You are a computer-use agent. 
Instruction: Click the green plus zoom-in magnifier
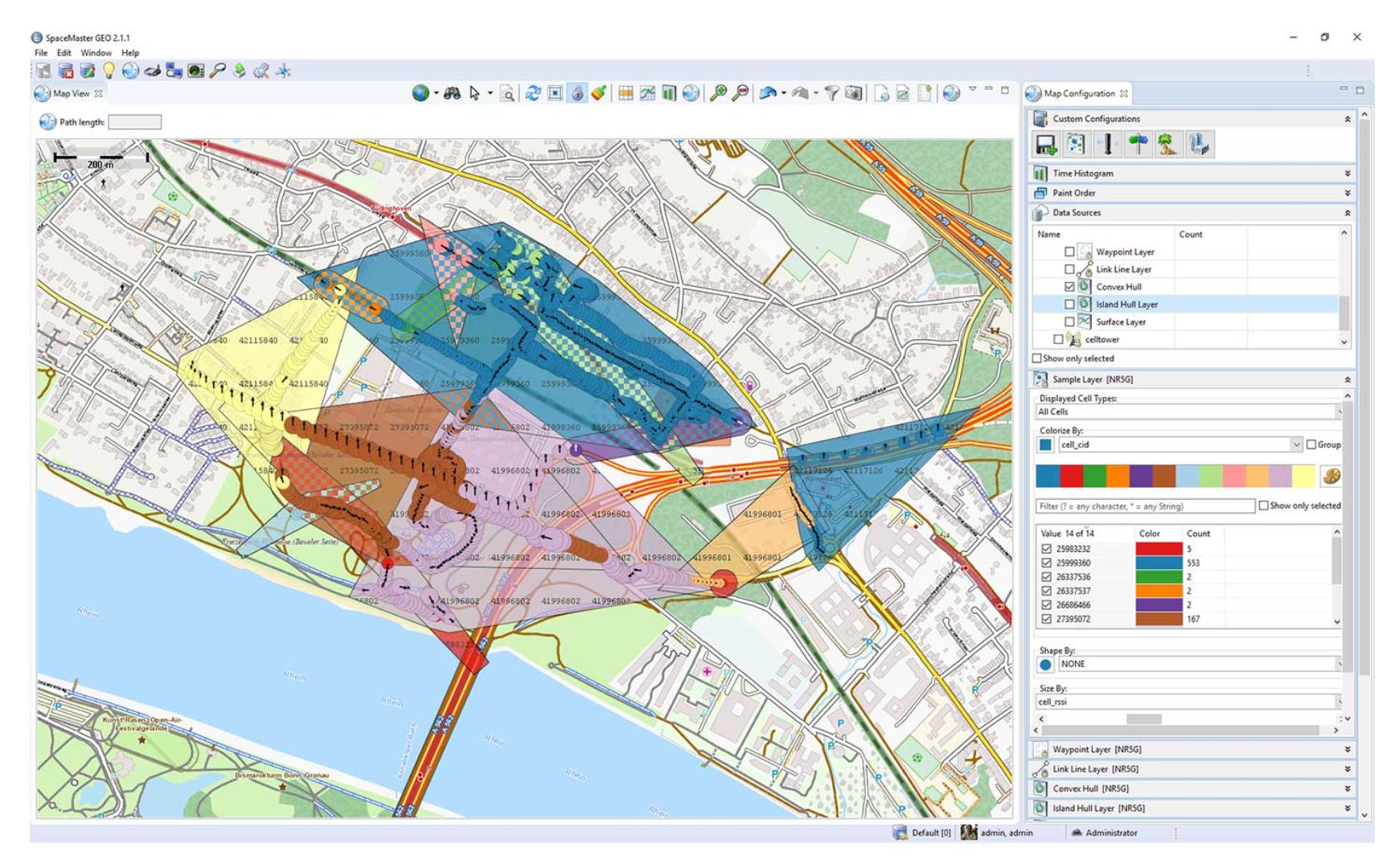point(718,94)
